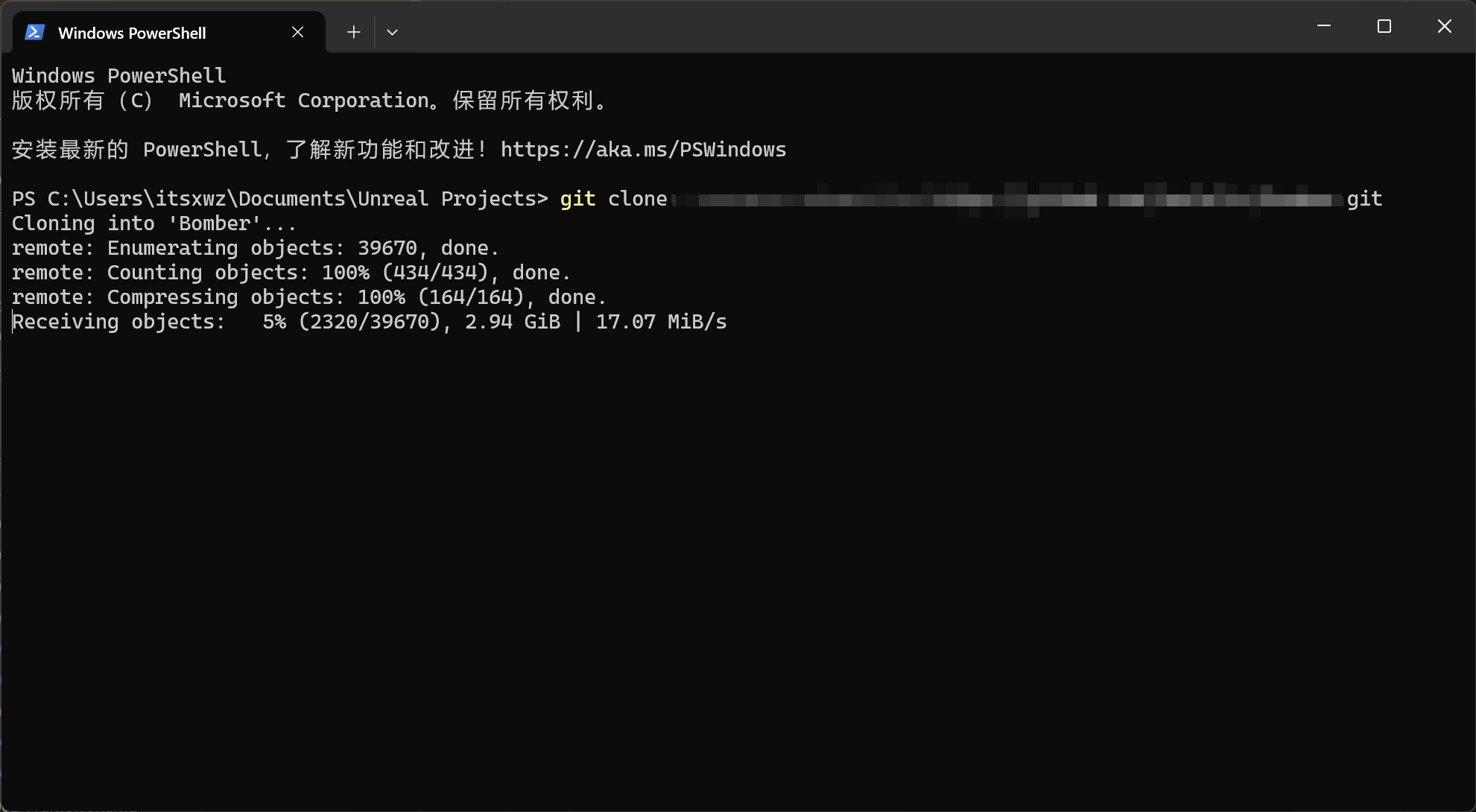1476x812 pixels.
Task: Minimize the terminal window
Action: (x=1323, y=26)
